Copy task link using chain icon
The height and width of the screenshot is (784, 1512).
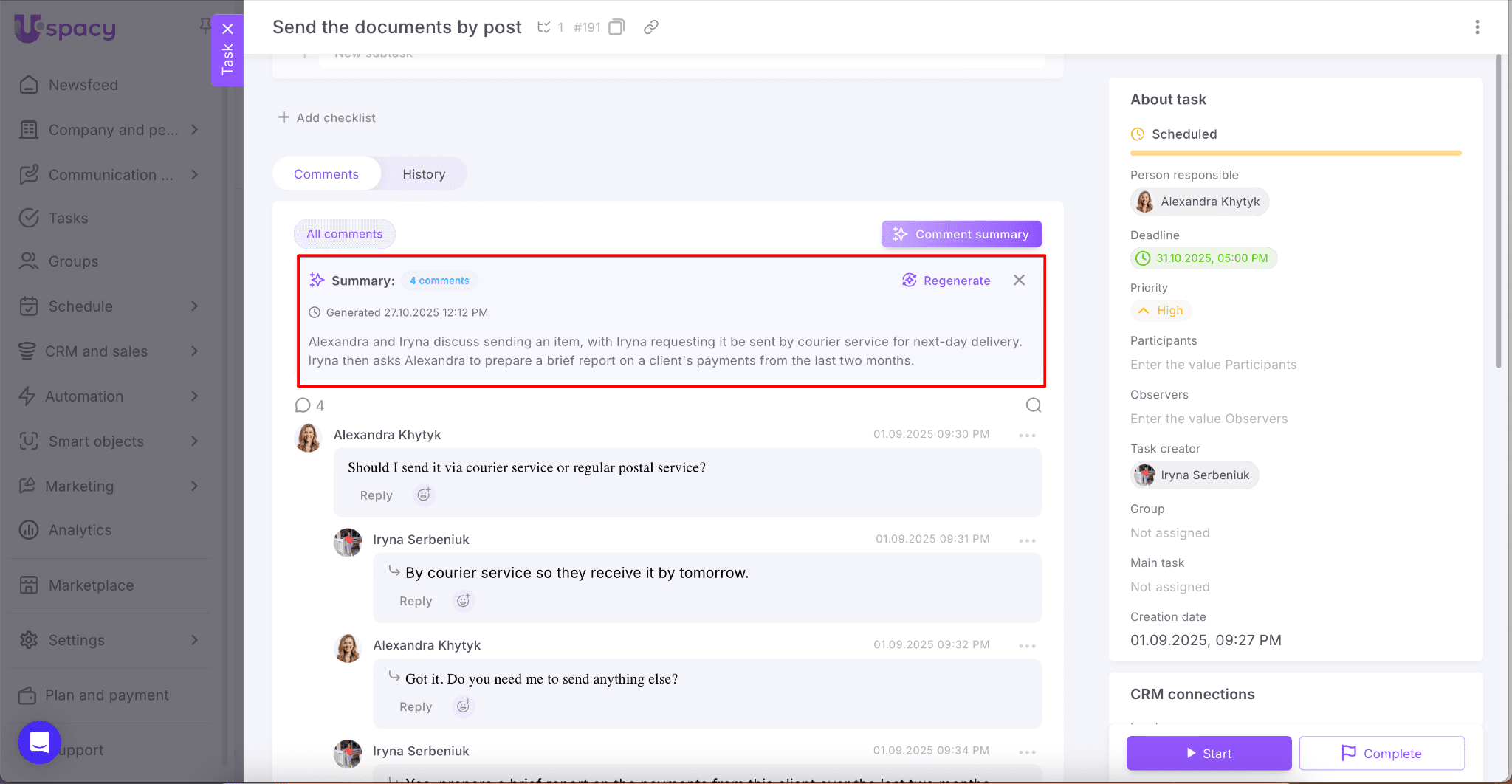point(650,27)
